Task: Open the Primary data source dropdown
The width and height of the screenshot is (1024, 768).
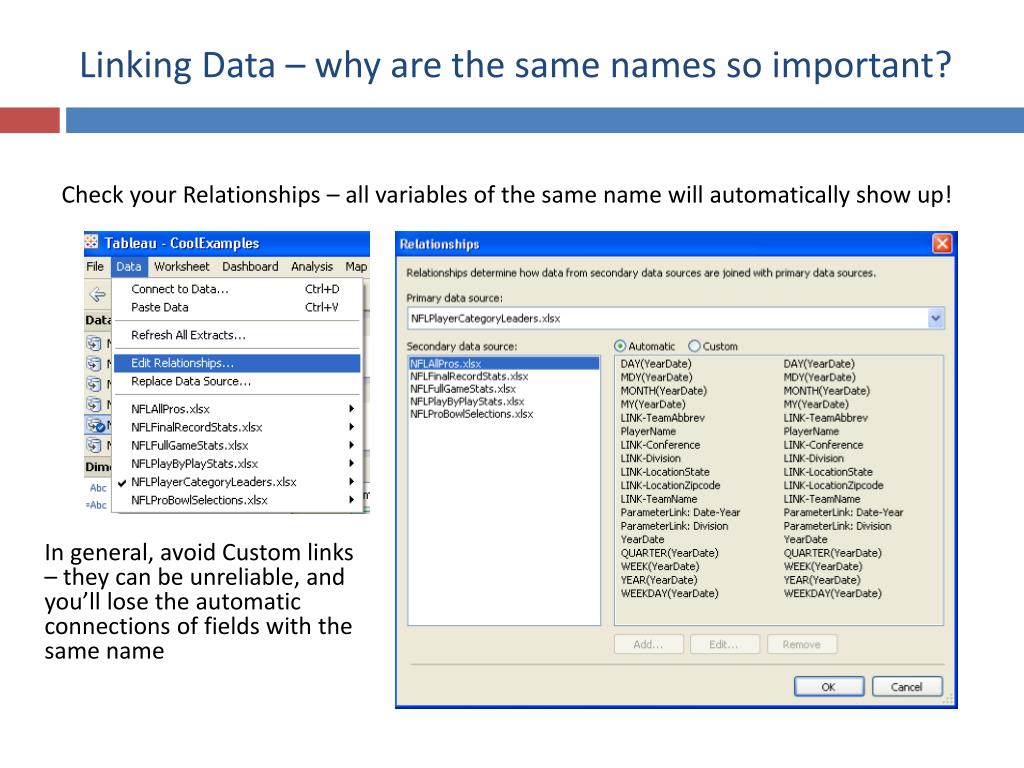Action: coord(936,319)
